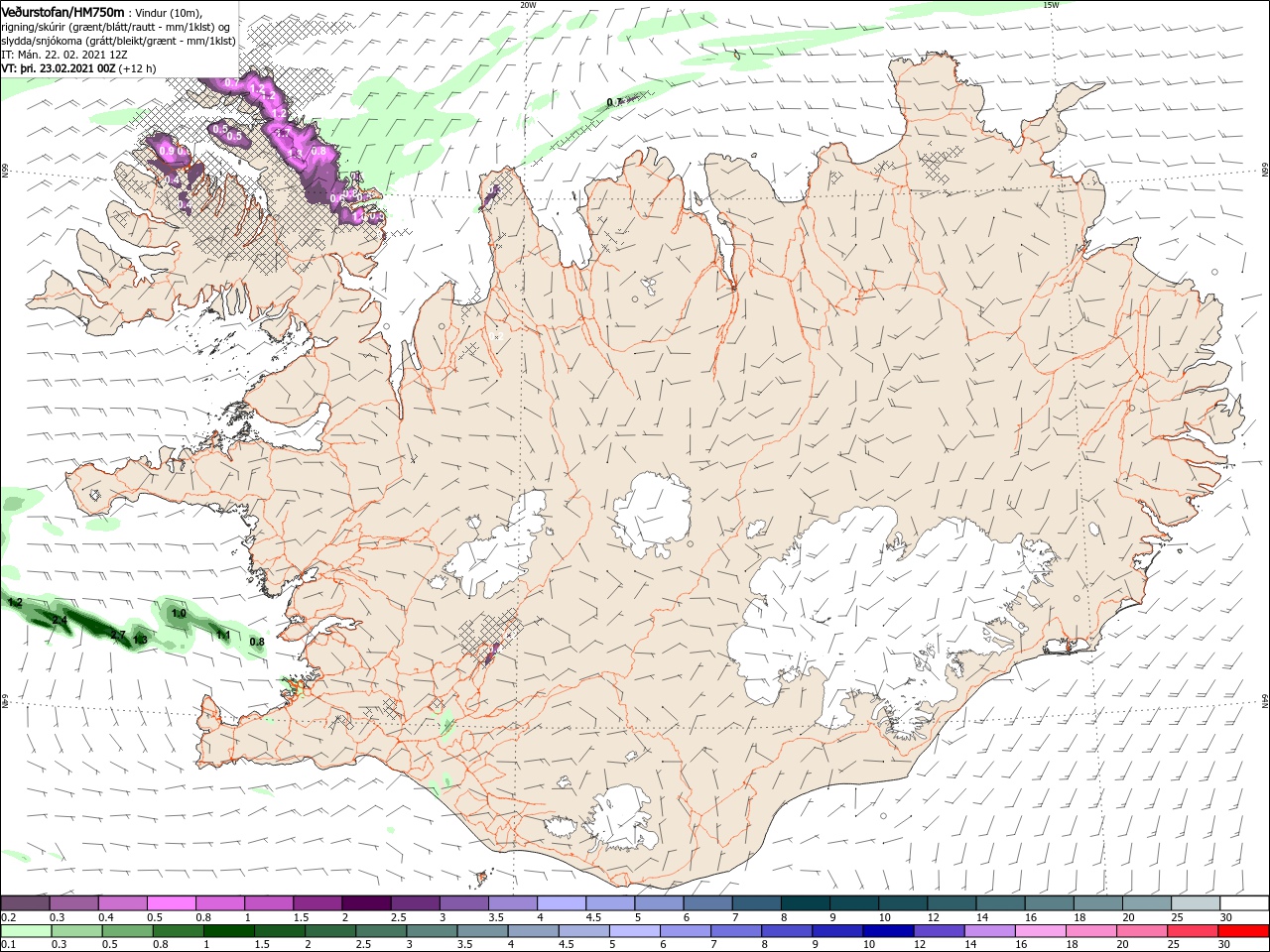The image size is (1270, 952).
Task: Click the 2.4 rain value over the sea
Action: (59, 621)
